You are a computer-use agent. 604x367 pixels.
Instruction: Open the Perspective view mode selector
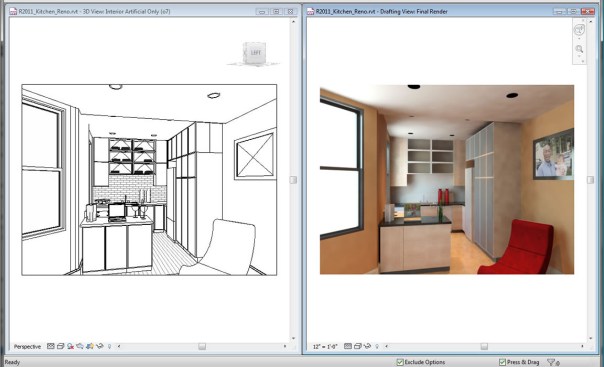pos(27,347)
